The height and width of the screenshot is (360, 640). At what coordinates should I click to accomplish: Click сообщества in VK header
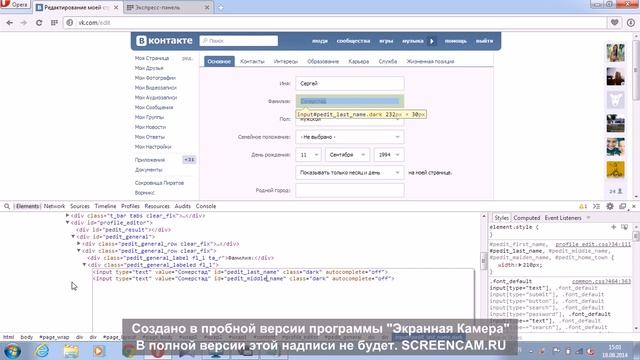353,41
